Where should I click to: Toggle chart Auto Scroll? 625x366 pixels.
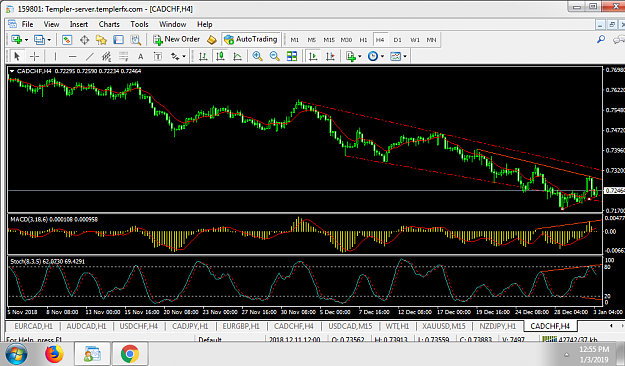tap(313, 56)
